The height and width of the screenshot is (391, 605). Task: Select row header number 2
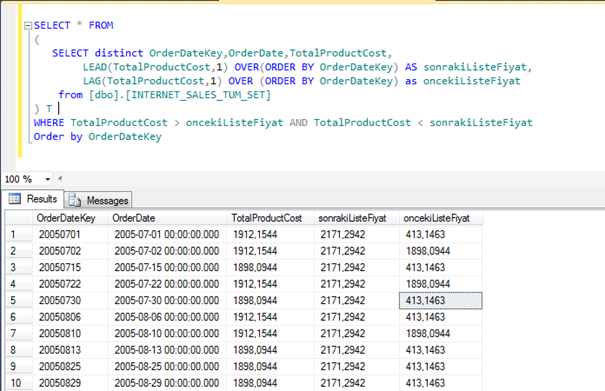pos(19,251)
